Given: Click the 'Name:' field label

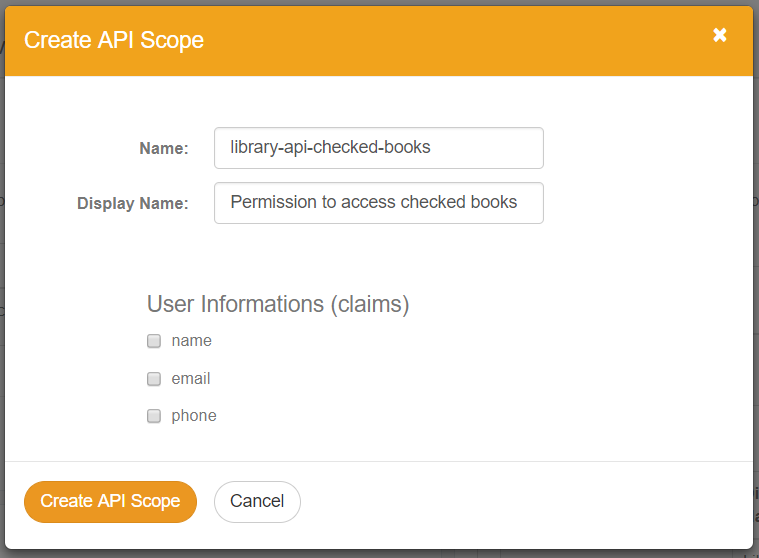Looking at the screenshot, I should coord(163,149).
